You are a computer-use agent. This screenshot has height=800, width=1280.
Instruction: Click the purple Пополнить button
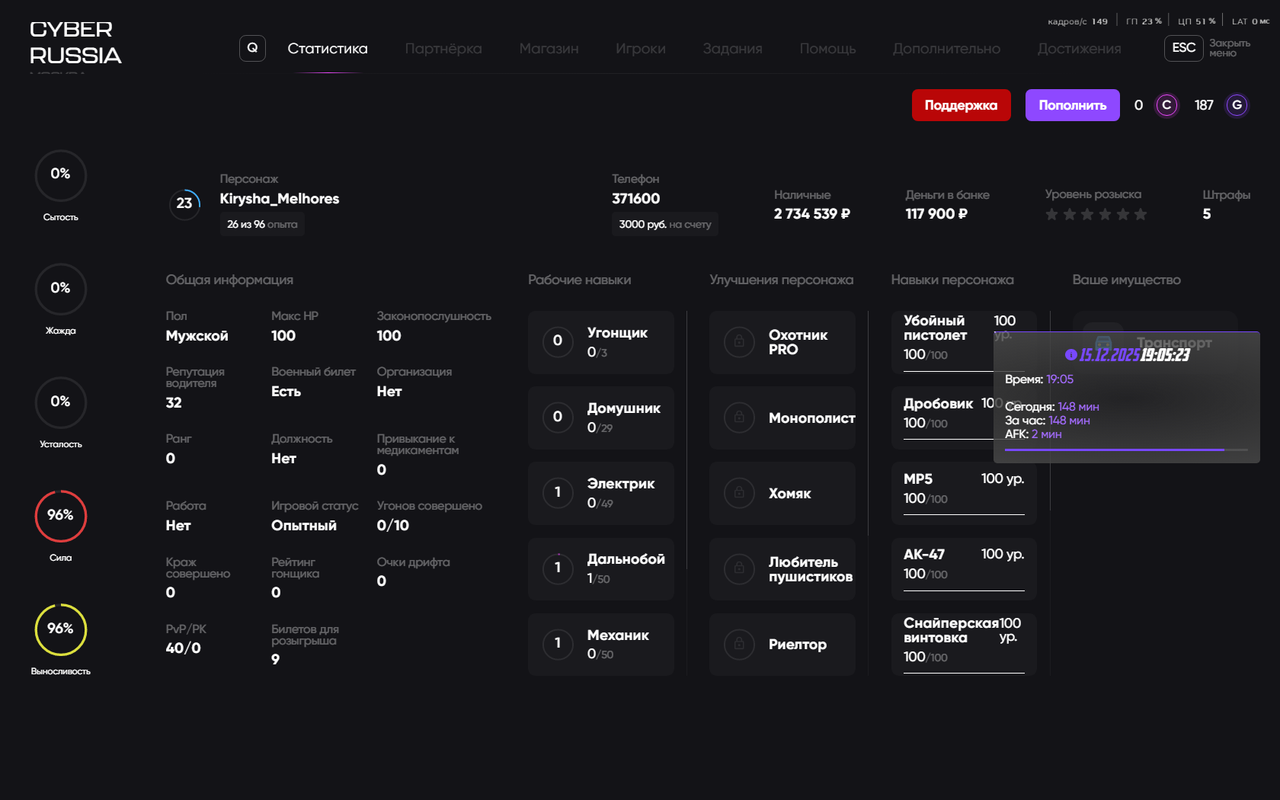point(1072,105)
